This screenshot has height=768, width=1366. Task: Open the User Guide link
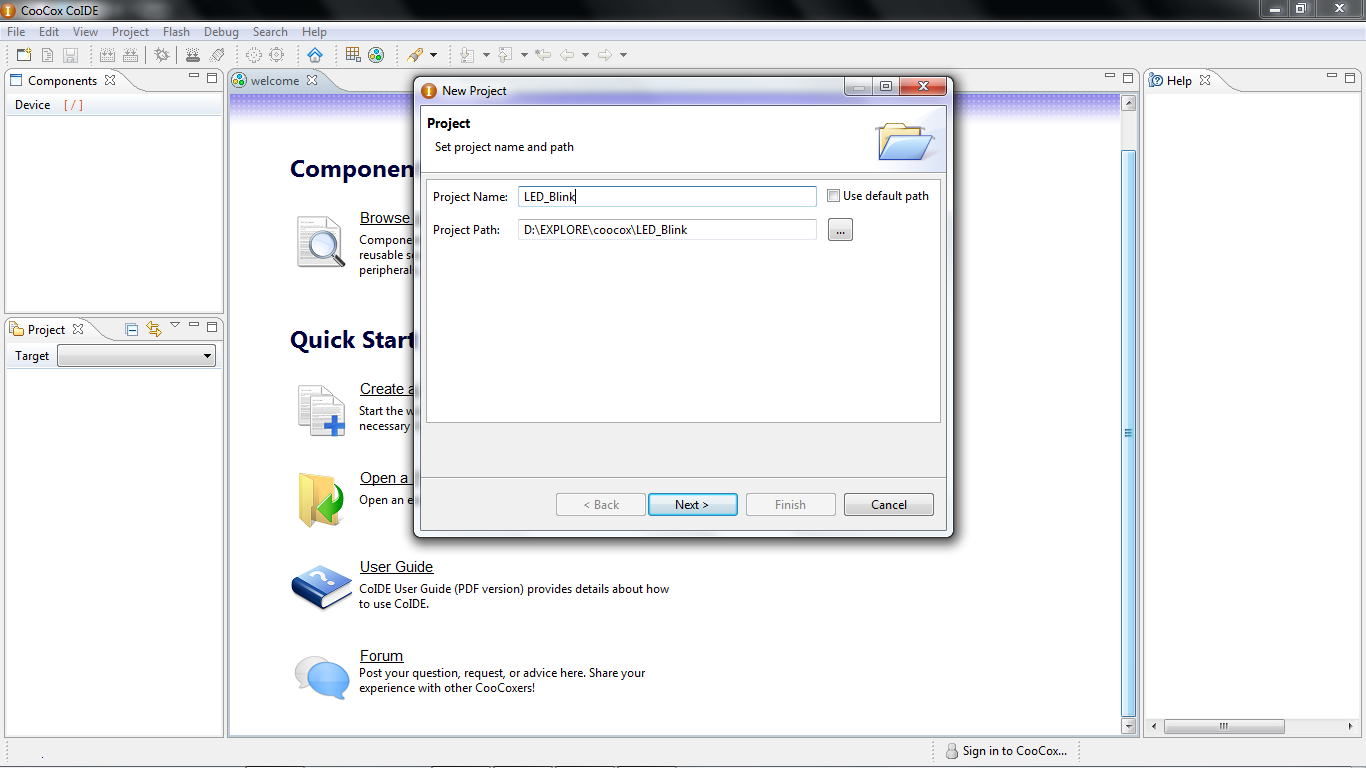pos(396,567)
